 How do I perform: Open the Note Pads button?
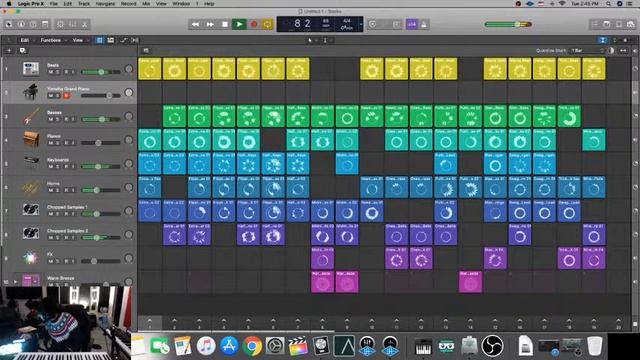point(607,24)
